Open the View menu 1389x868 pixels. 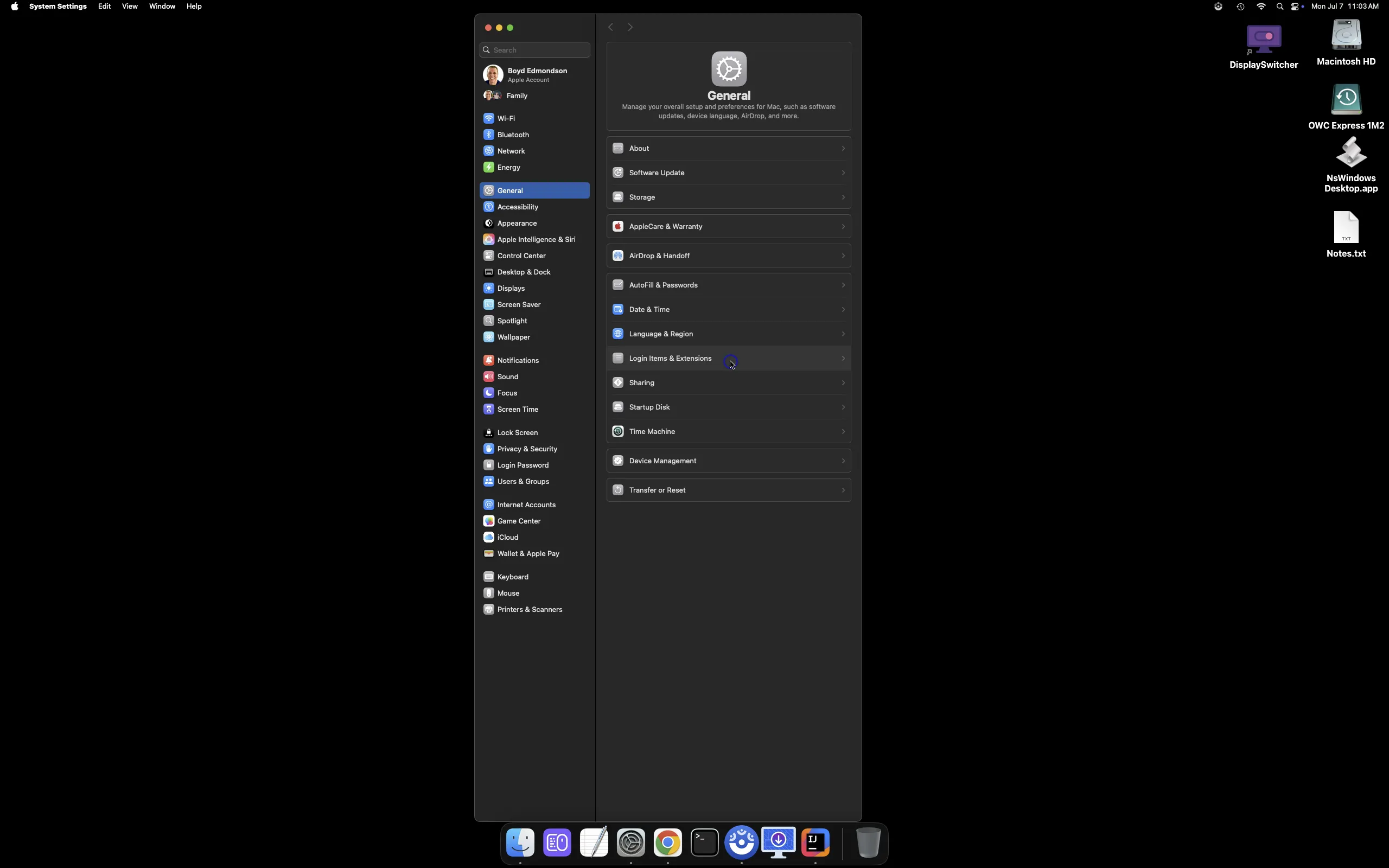tap(130, 7)
